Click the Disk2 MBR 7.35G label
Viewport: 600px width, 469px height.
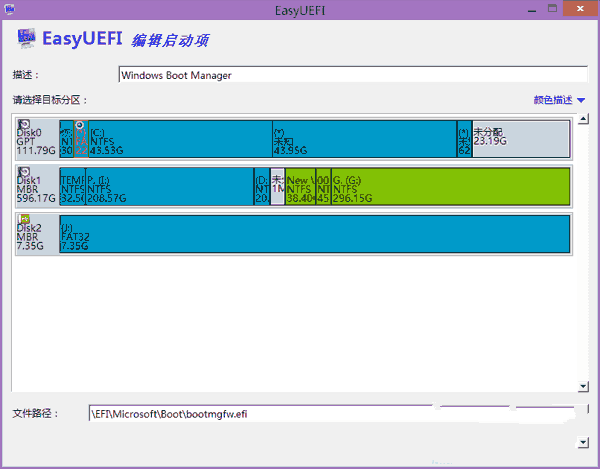tap(30, 237)
